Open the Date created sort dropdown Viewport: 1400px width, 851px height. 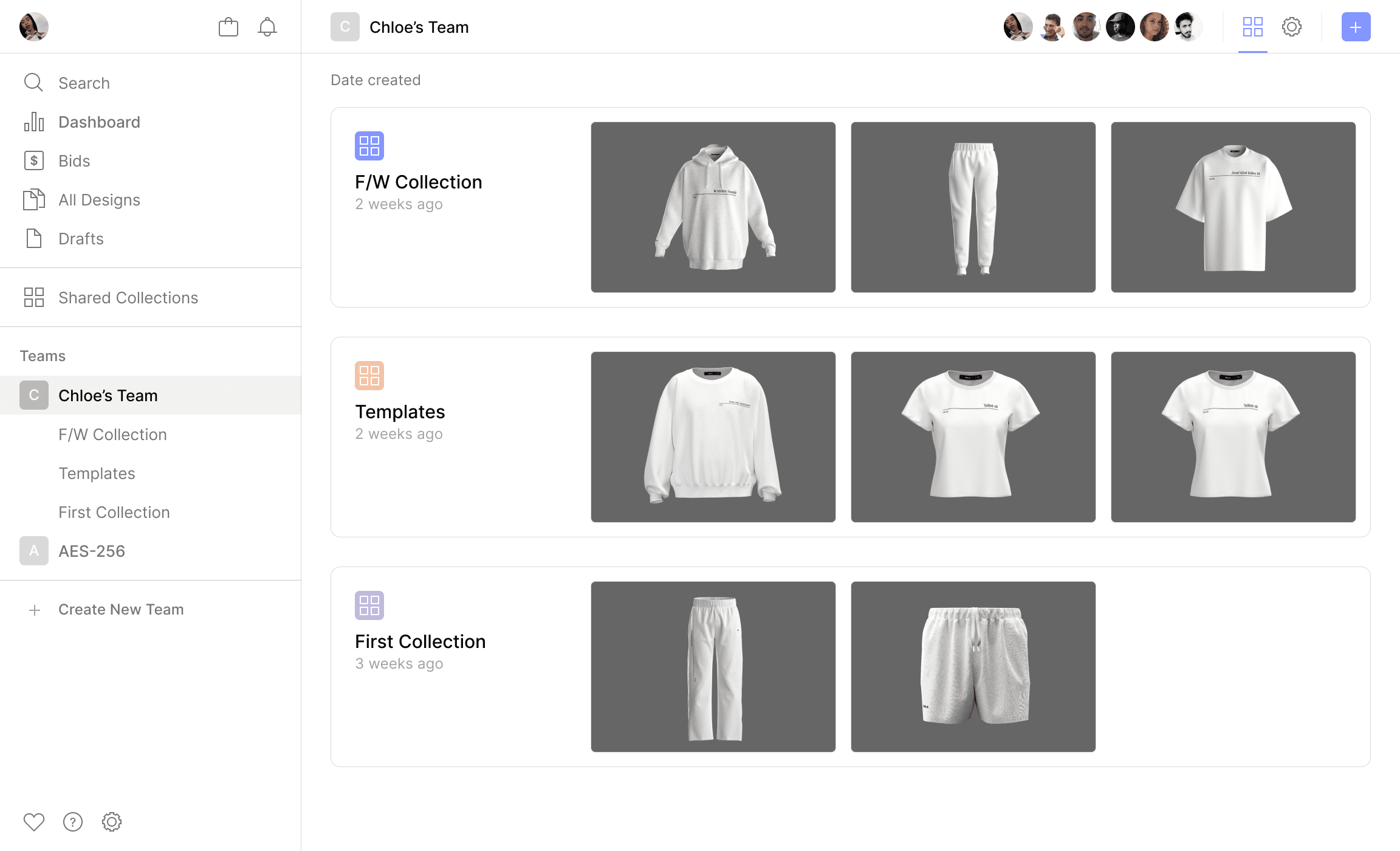tap(376, 80)
